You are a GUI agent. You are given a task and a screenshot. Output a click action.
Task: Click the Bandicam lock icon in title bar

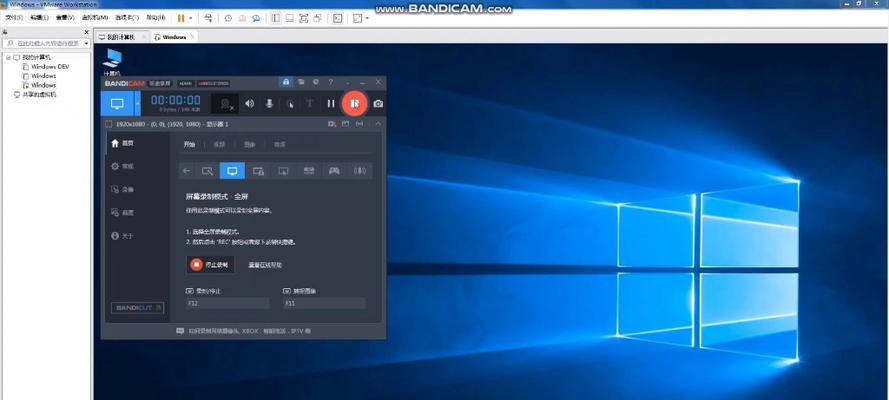(x=286, y=82)
